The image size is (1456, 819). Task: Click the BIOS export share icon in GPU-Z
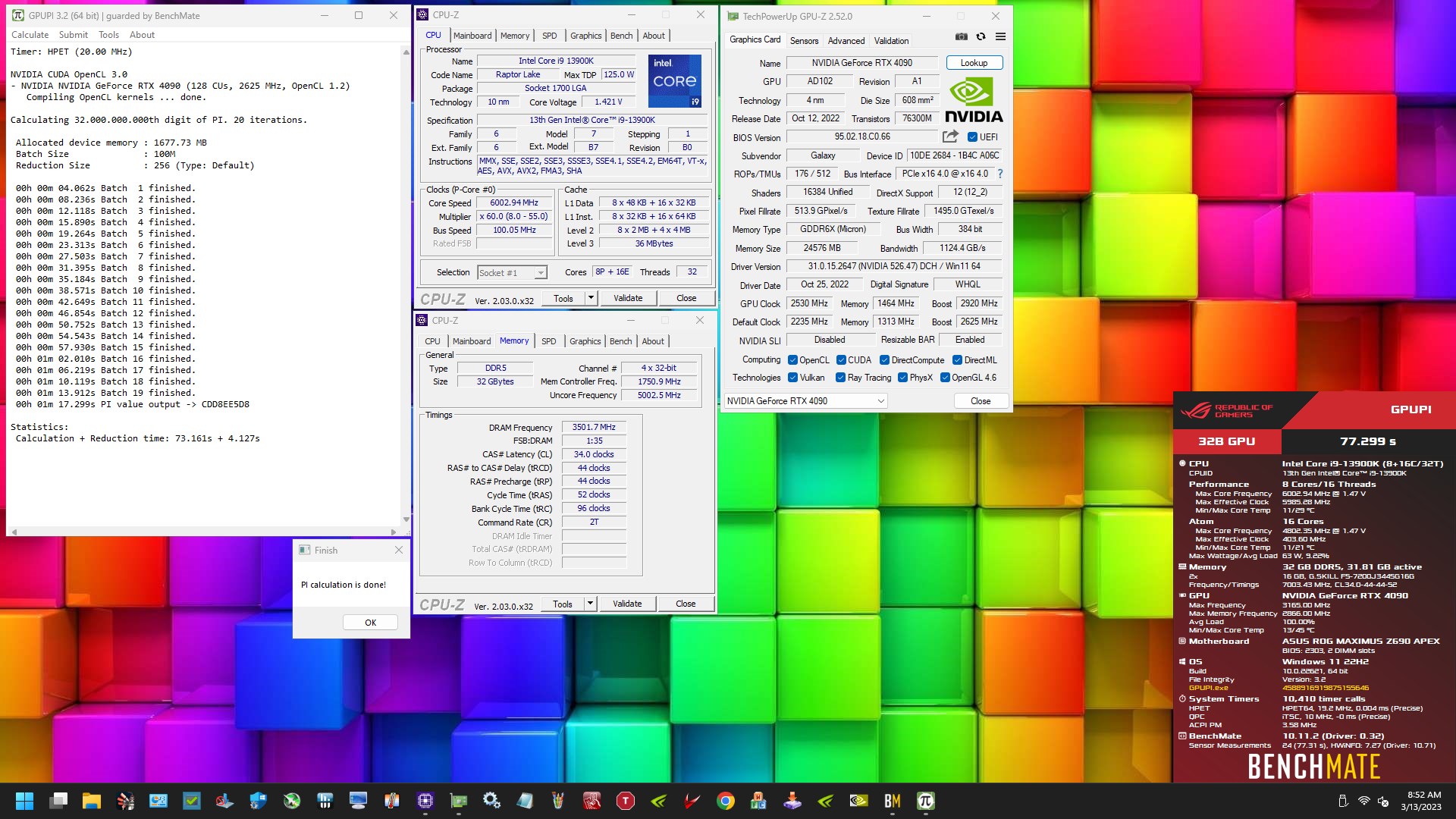(x=950, y=136)
